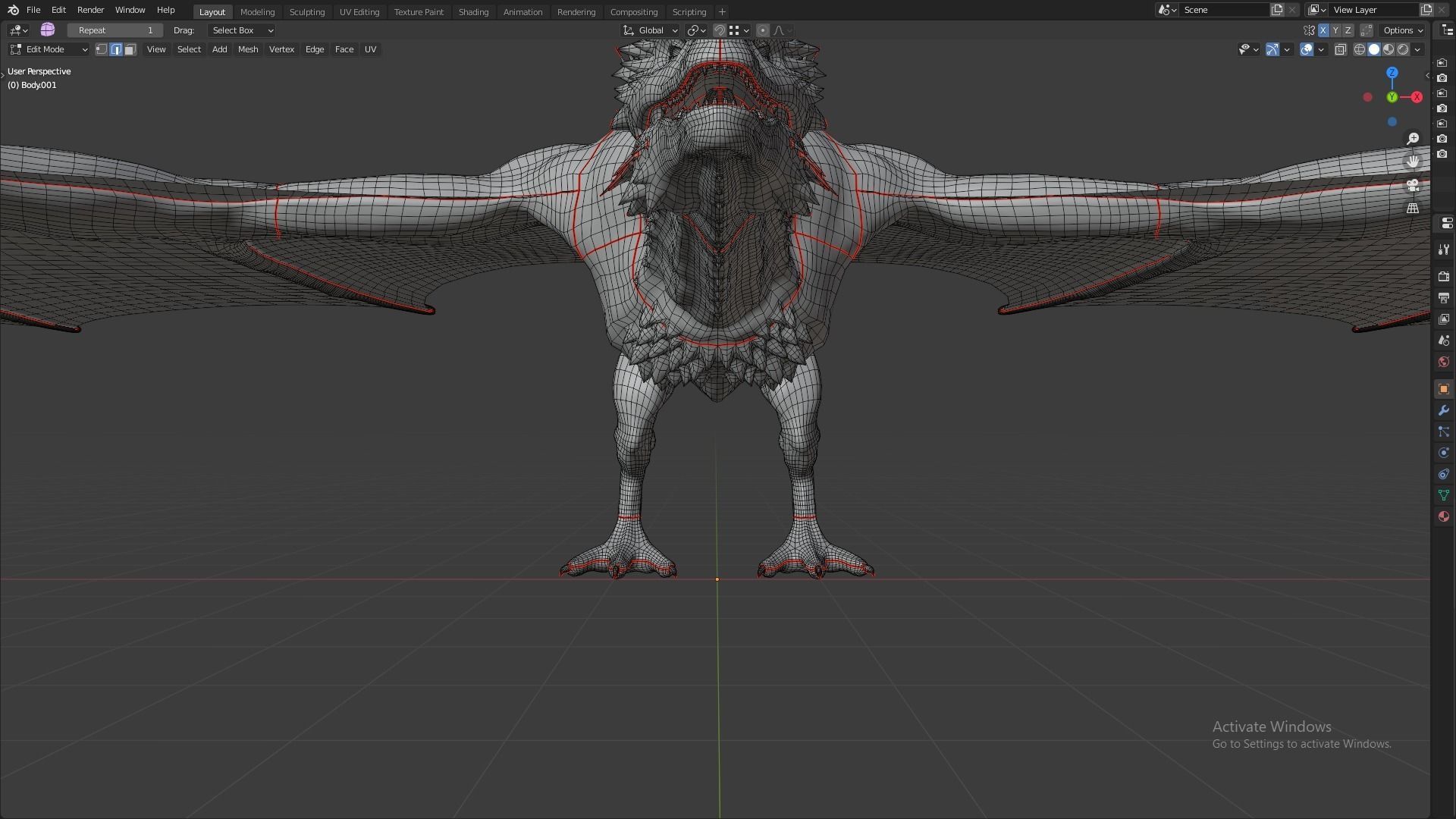Open the Window menu
The width and height of the screenshot is (1456, 819).
[x=130, y=10]
